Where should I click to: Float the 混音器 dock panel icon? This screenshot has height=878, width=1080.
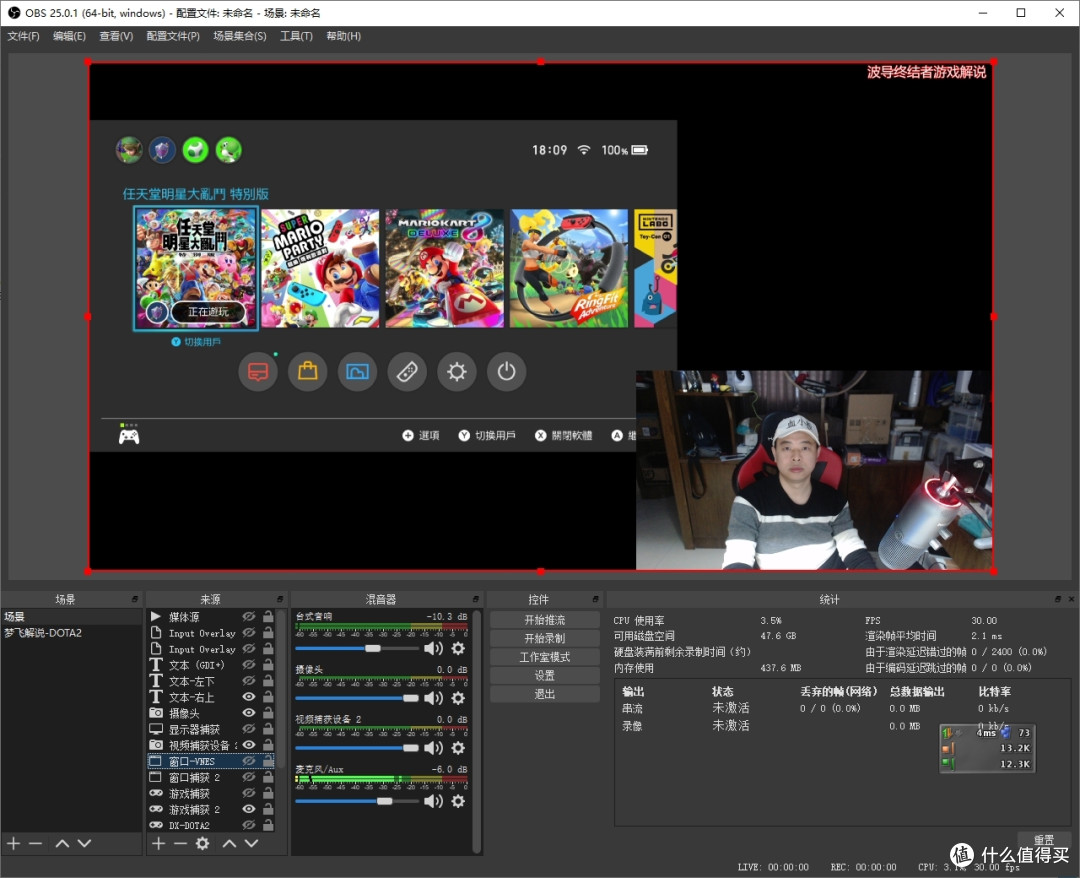(476, 599)
